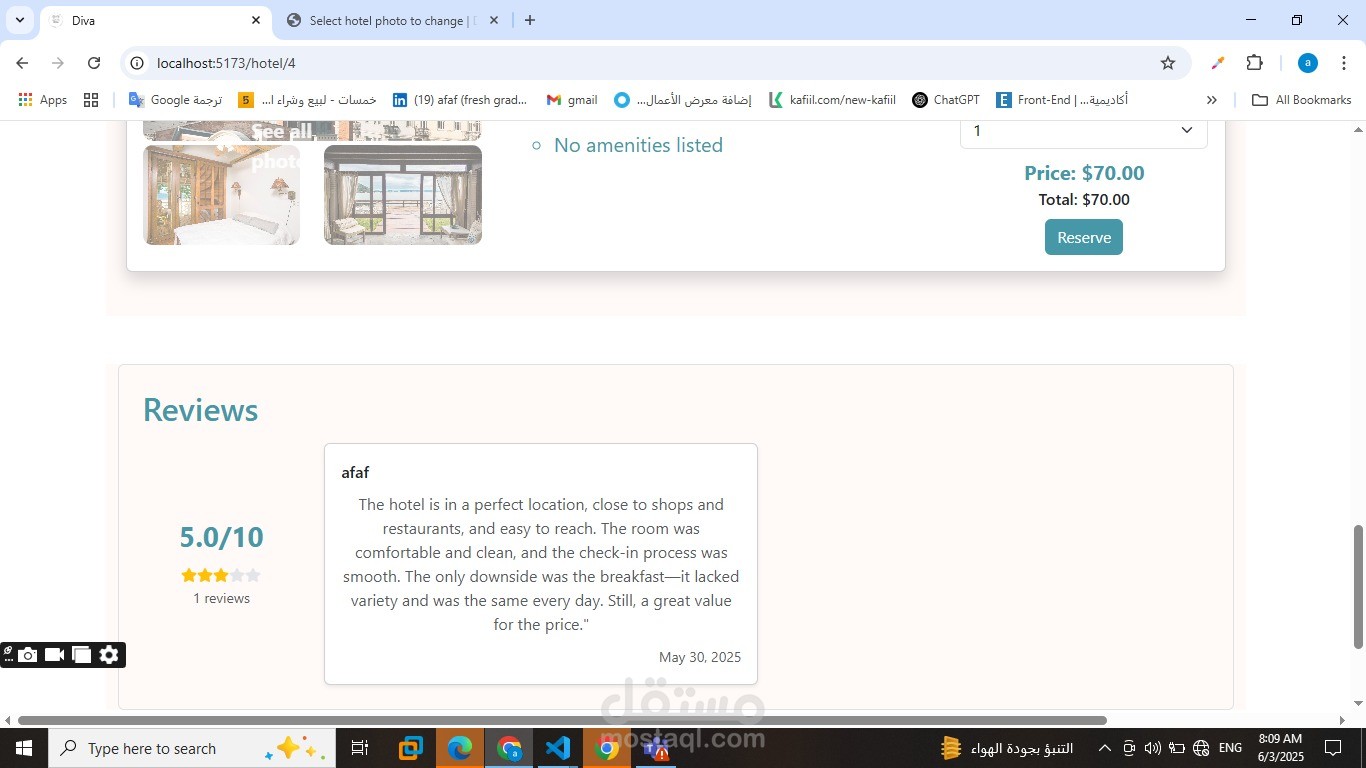Image resolution: width=1366 pixels, height=768 pixels.
Task: Click the Windows search box
Action: coord(192,748)
